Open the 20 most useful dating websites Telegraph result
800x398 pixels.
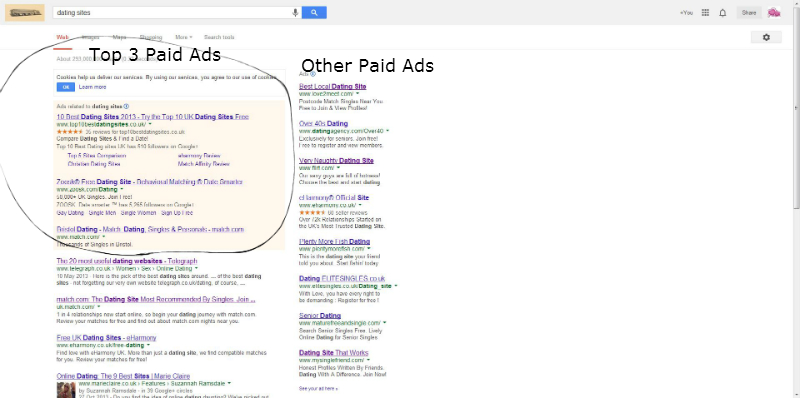tap(127, 261)
